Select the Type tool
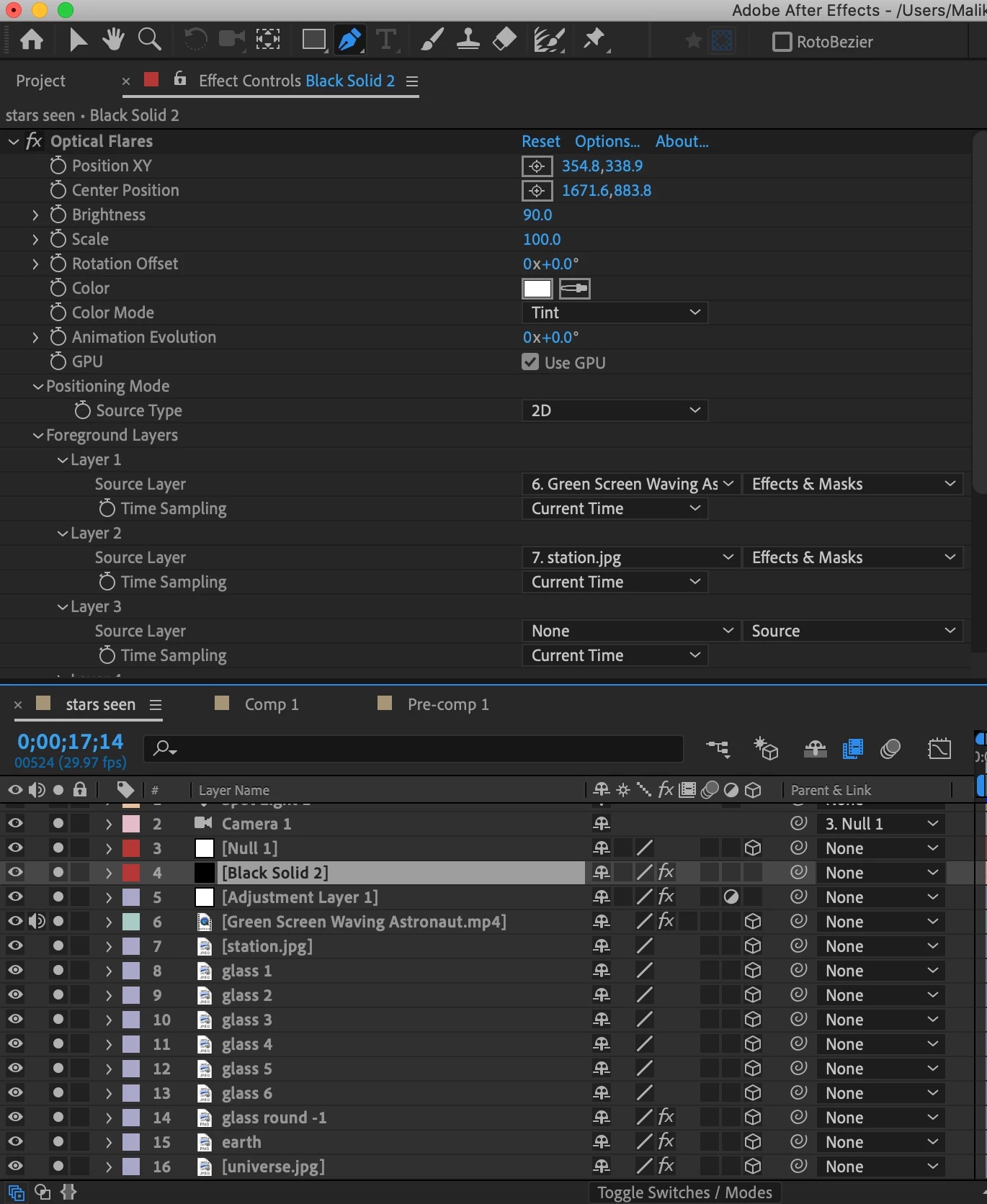Screen dimensions: 987x1204 pyautogui.click(x=386, y=40)
